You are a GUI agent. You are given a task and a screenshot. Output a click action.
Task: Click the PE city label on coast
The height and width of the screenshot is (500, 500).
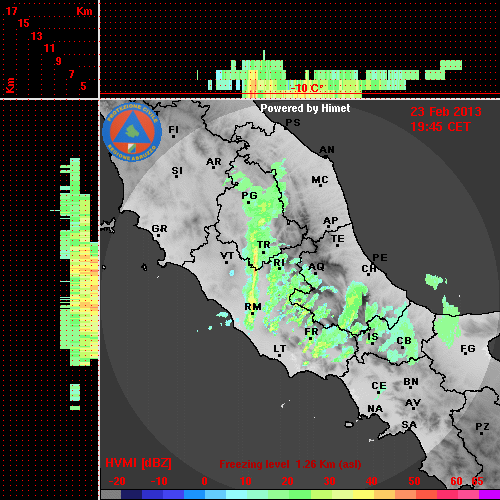(380, 258)
